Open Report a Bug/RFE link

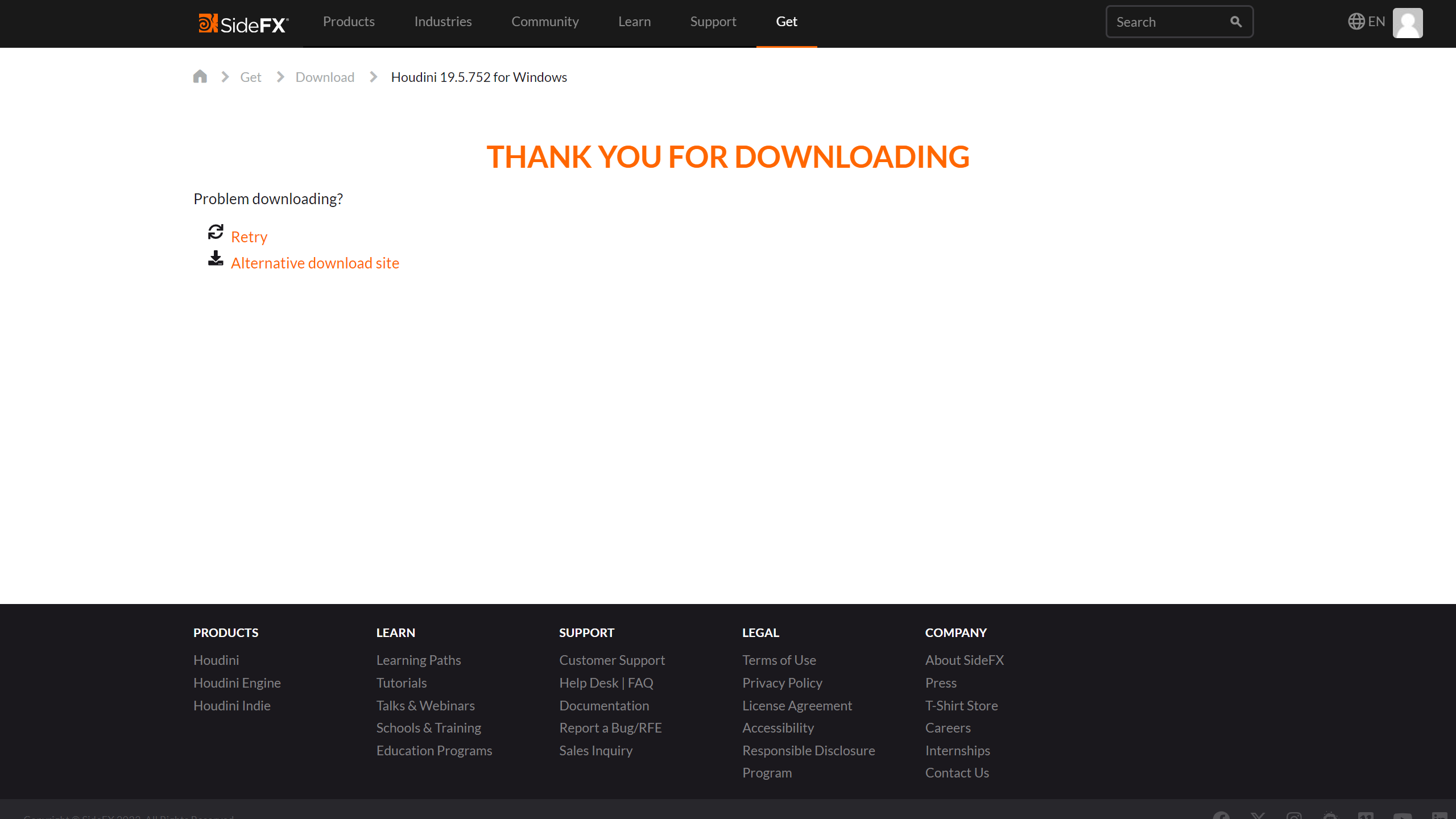611,727
